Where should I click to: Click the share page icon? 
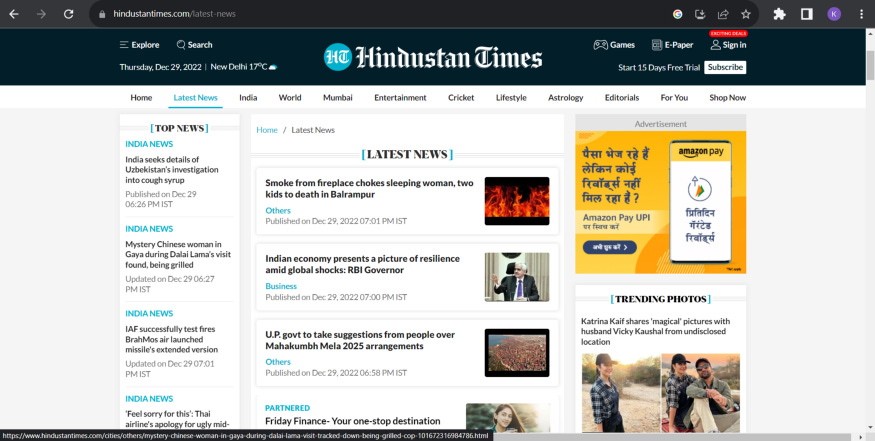(x=723, y=14)
